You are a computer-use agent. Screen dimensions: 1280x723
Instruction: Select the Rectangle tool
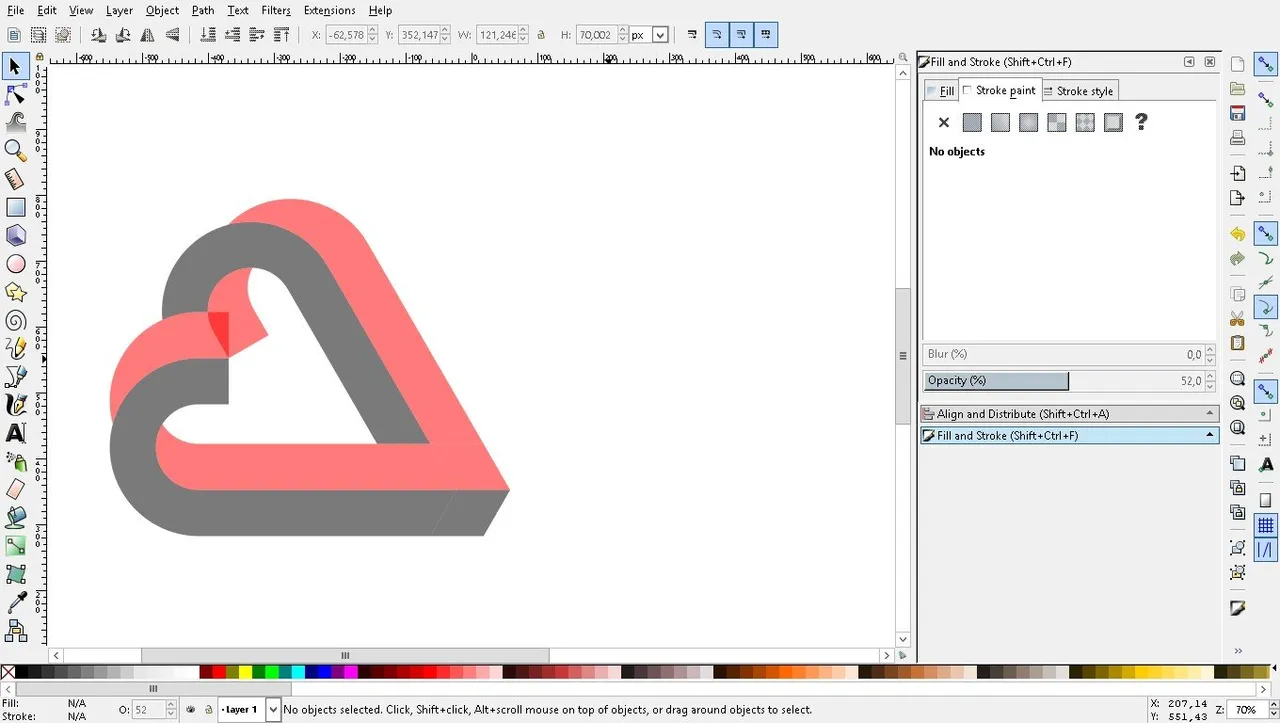pos(15,207)
